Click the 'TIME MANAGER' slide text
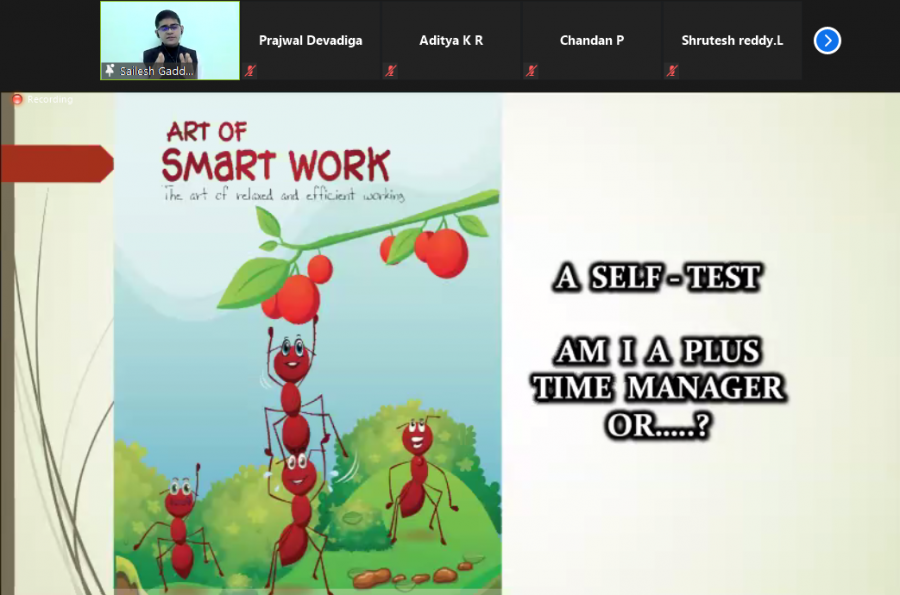Image resolution: width=900 pixels, height=595 pixels. (x=657, y=388)
